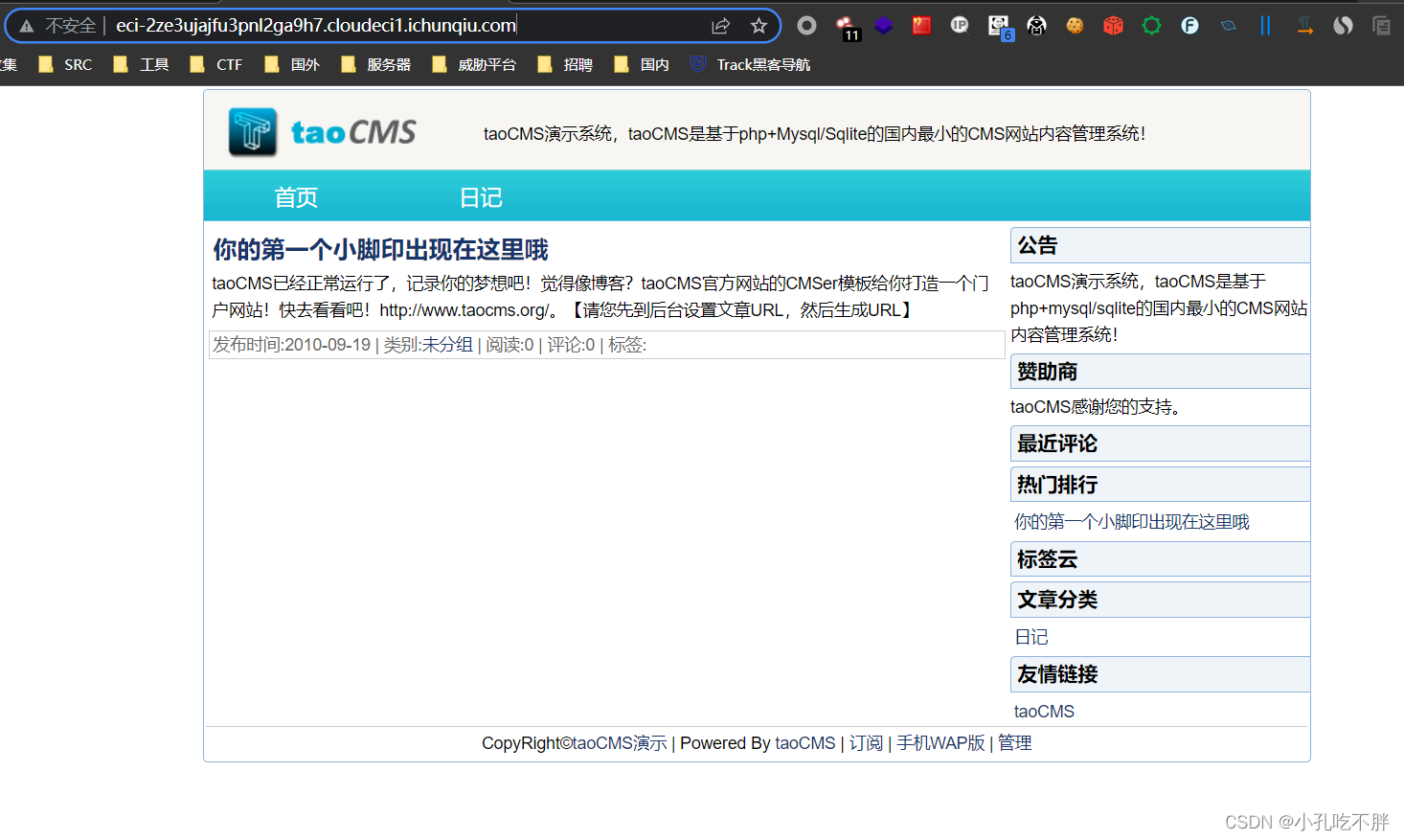Open the Track黑客导航 bookmark
This screenshot has width=1404, height=840.
pos(750,64)
